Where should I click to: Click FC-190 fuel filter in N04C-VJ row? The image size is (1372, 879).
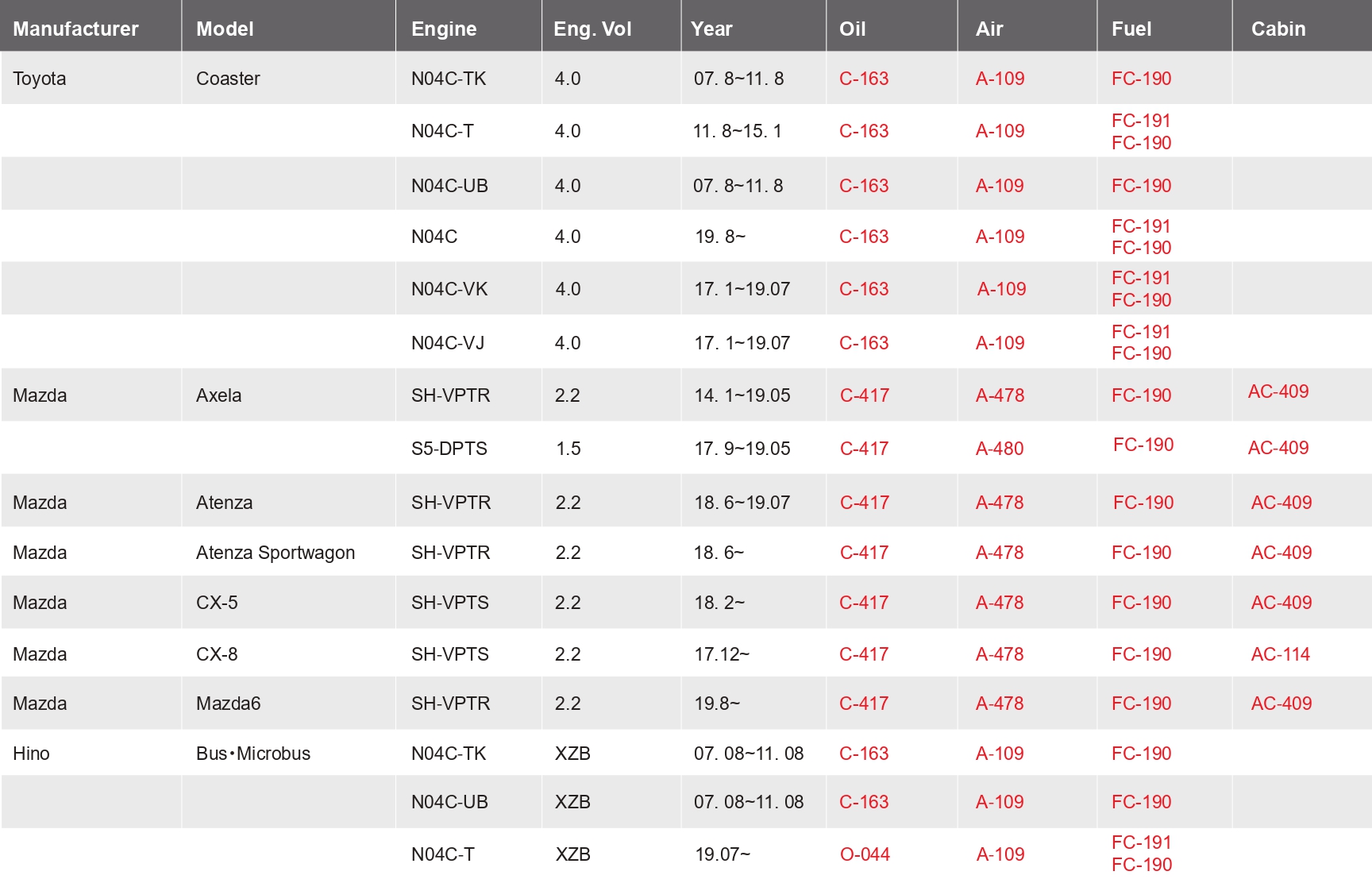click(x=1141, y=353)
